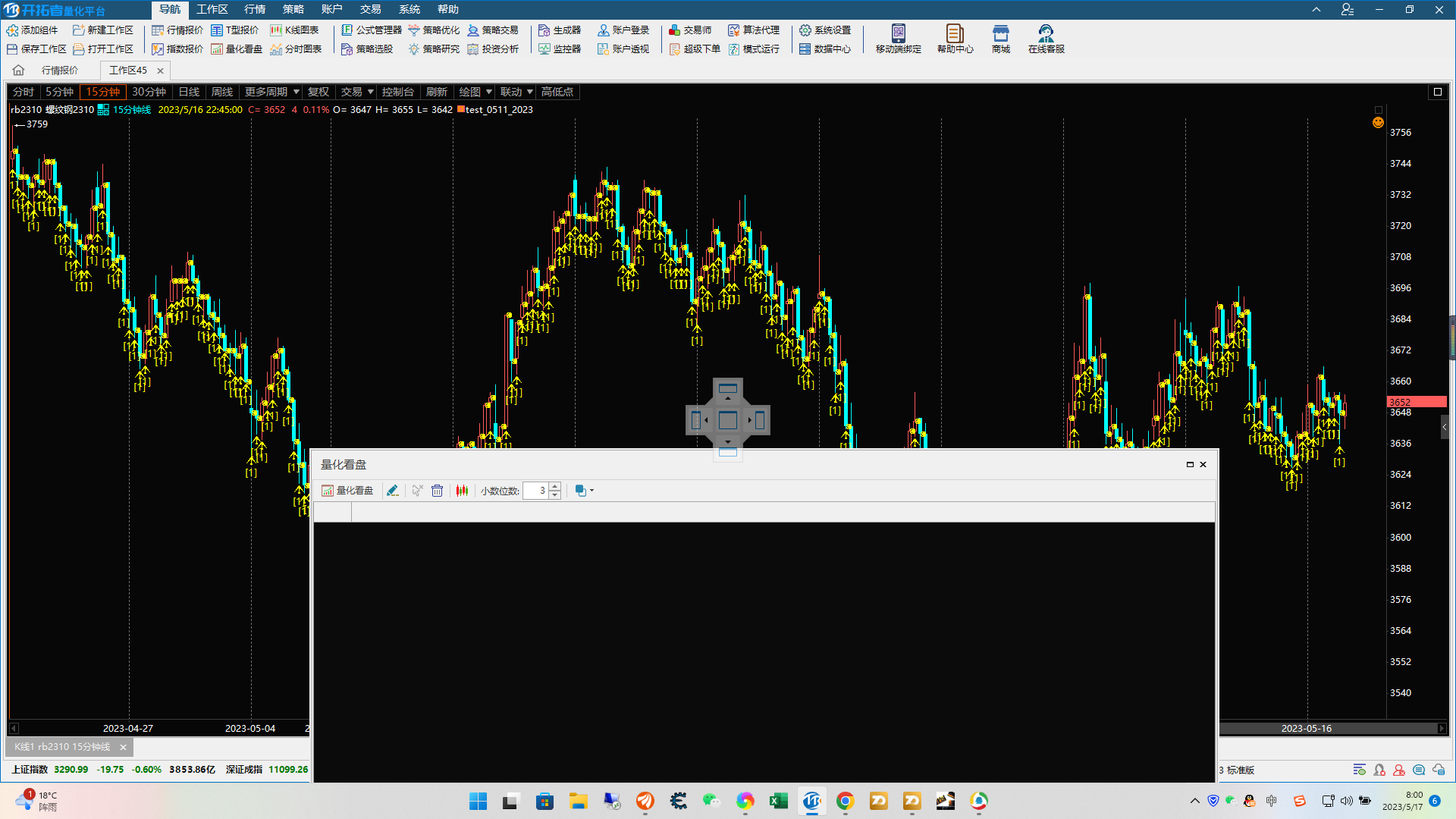1456x819 pixels.
Task: Open the 指数报价 index quotes
Action: (x=177, y=49)
